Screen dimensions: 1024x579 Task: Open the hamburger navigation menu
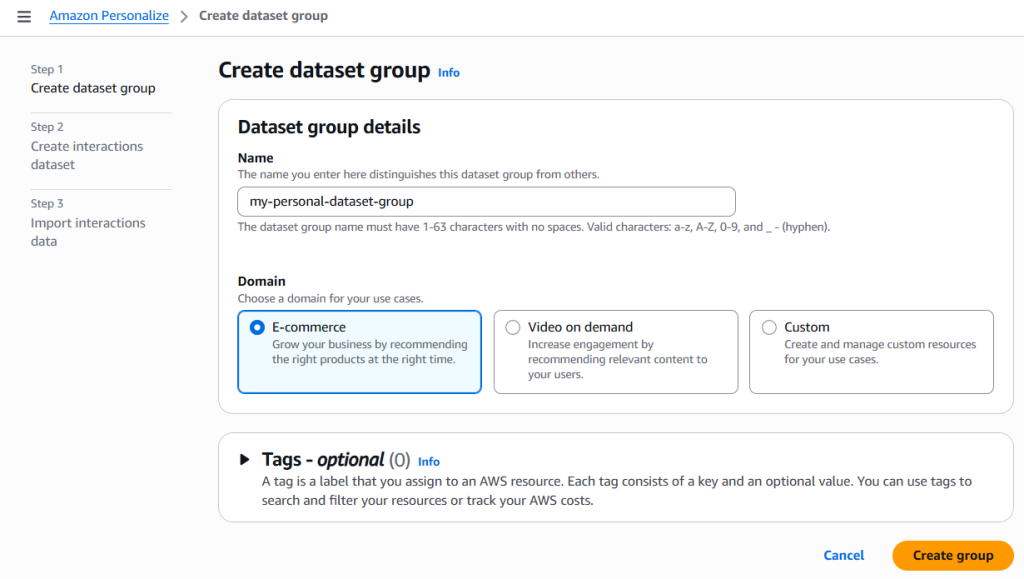[x=24, y=16]
